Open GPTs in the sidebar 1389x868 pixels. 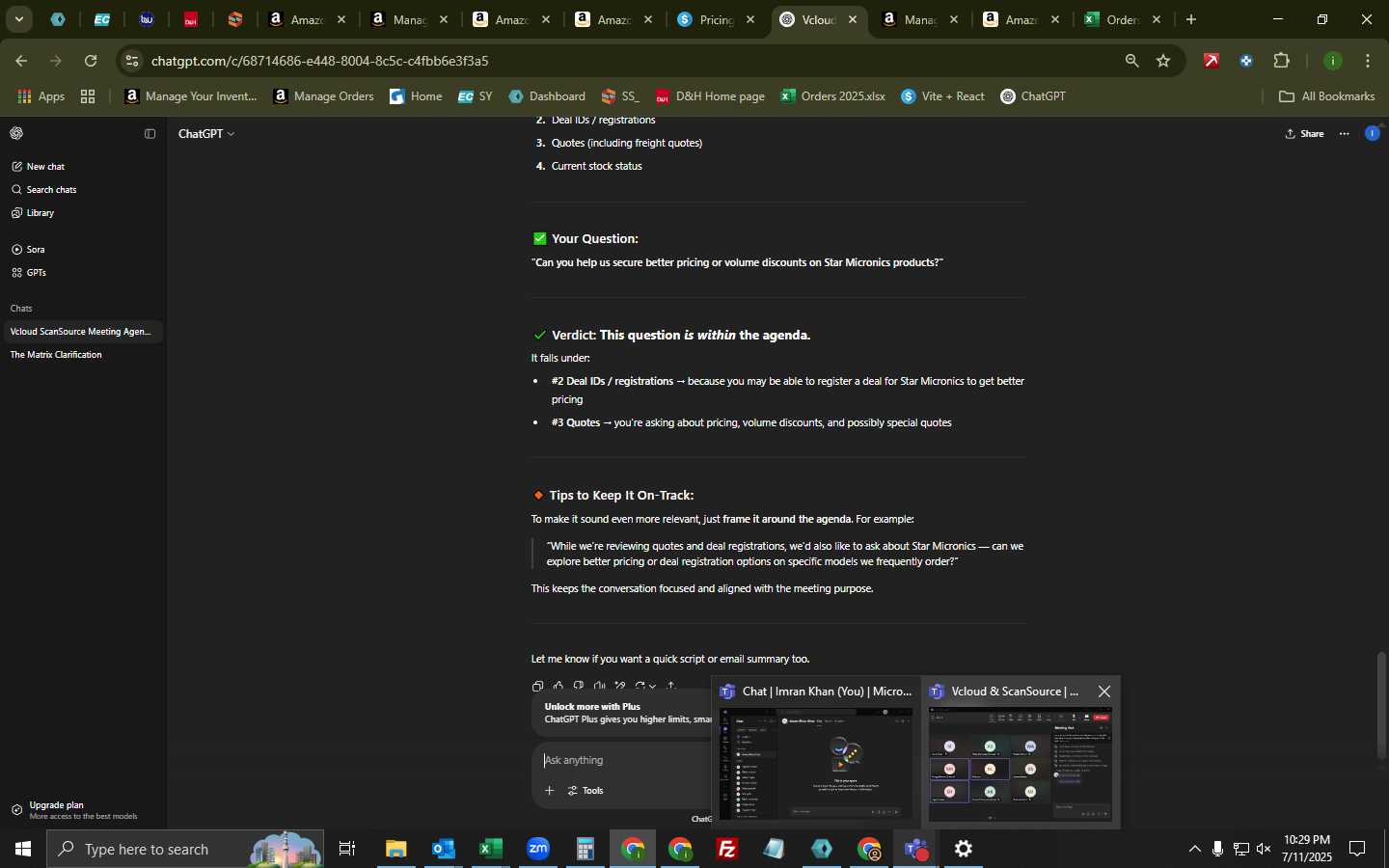click(x=29, y=273)
